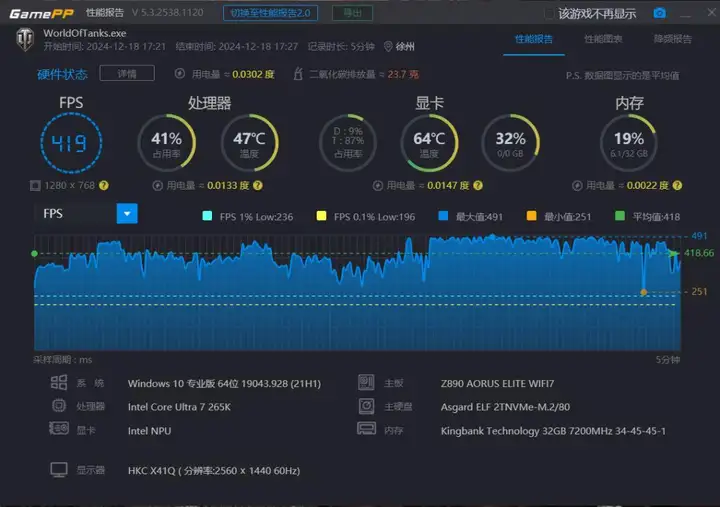Click the Windows 10 专业版 64位 text
720x507 pixels.
tap(224, 383)
